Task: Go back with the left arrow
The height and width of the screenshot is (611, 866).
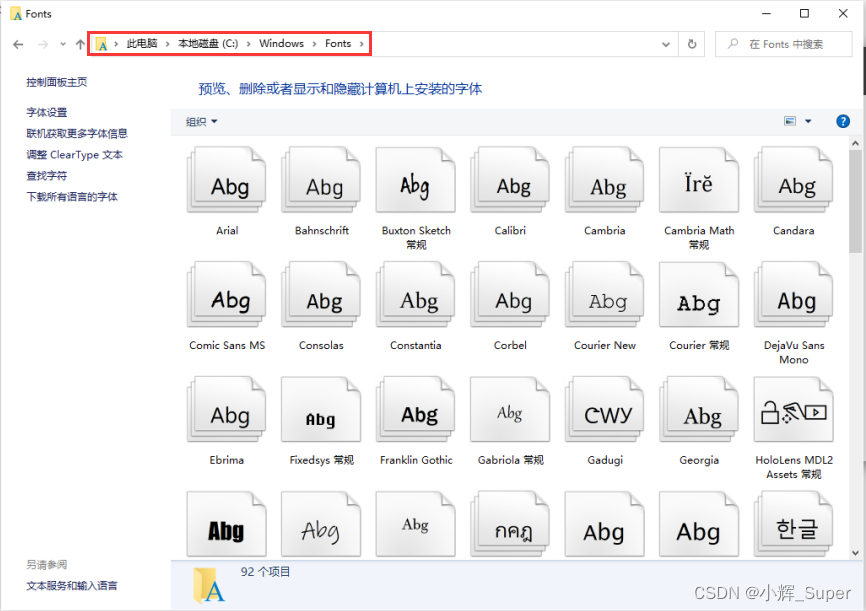Action: (18, 44)
